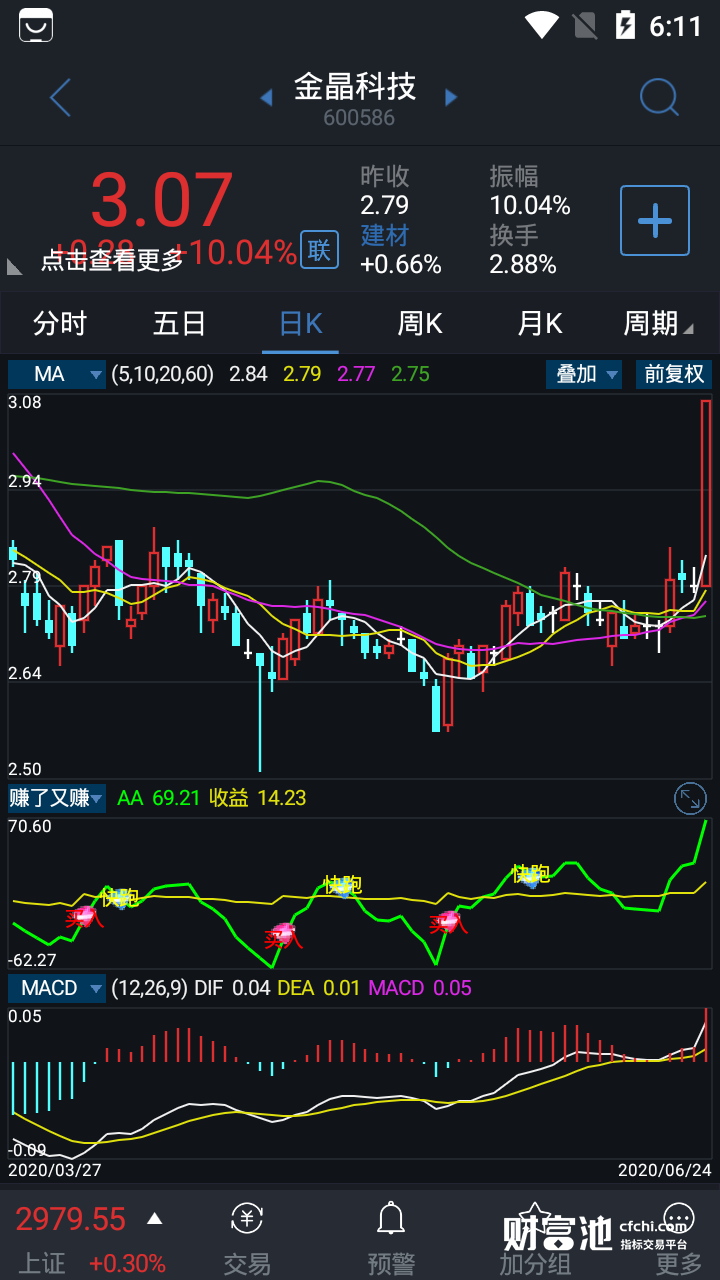Image resolution: width=720 pixels, height=1280 pixels.
Task: Open the 预警 alert bell icon
Action: [390, 1236]
